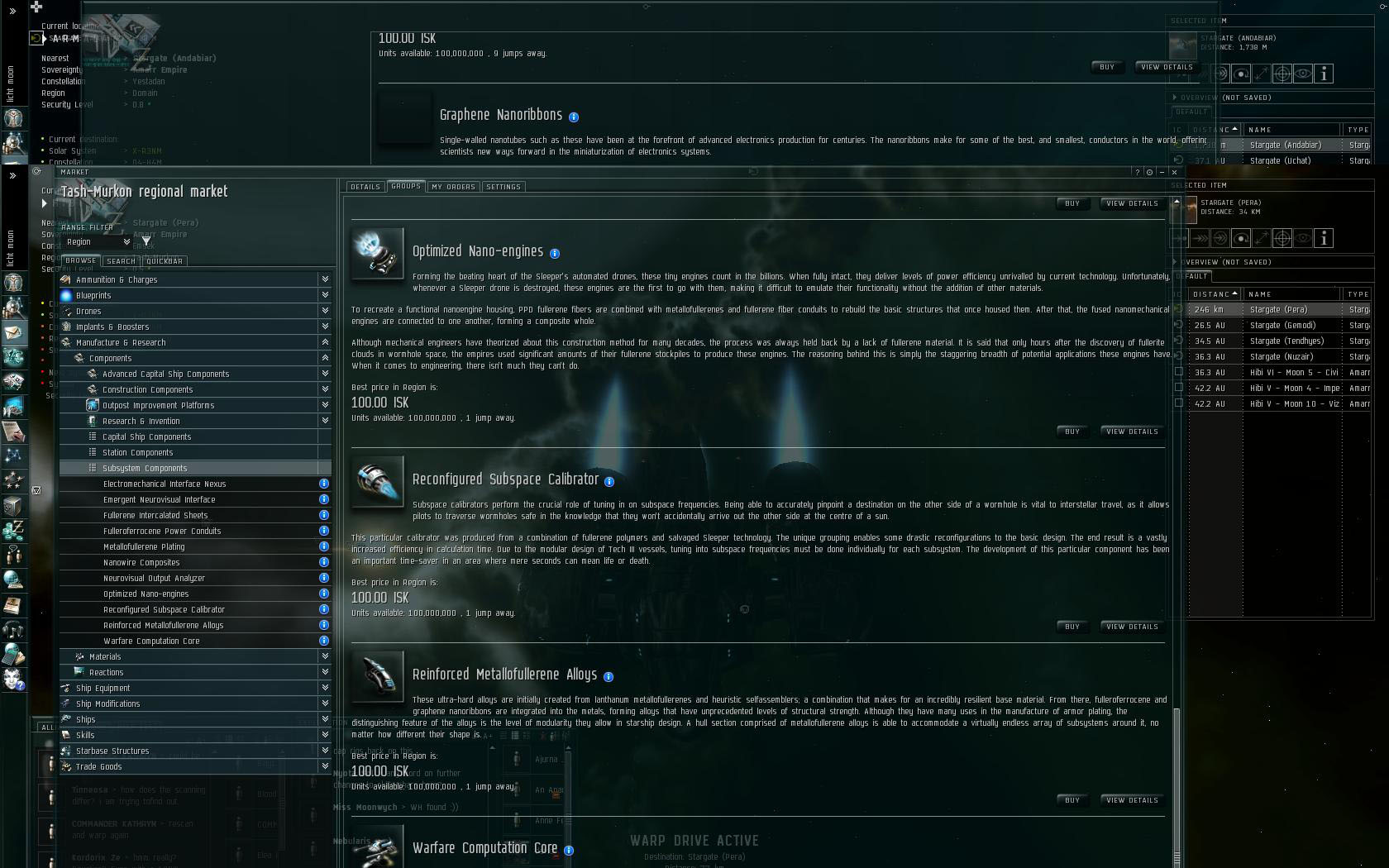Select Station Components in the tree

195,452
